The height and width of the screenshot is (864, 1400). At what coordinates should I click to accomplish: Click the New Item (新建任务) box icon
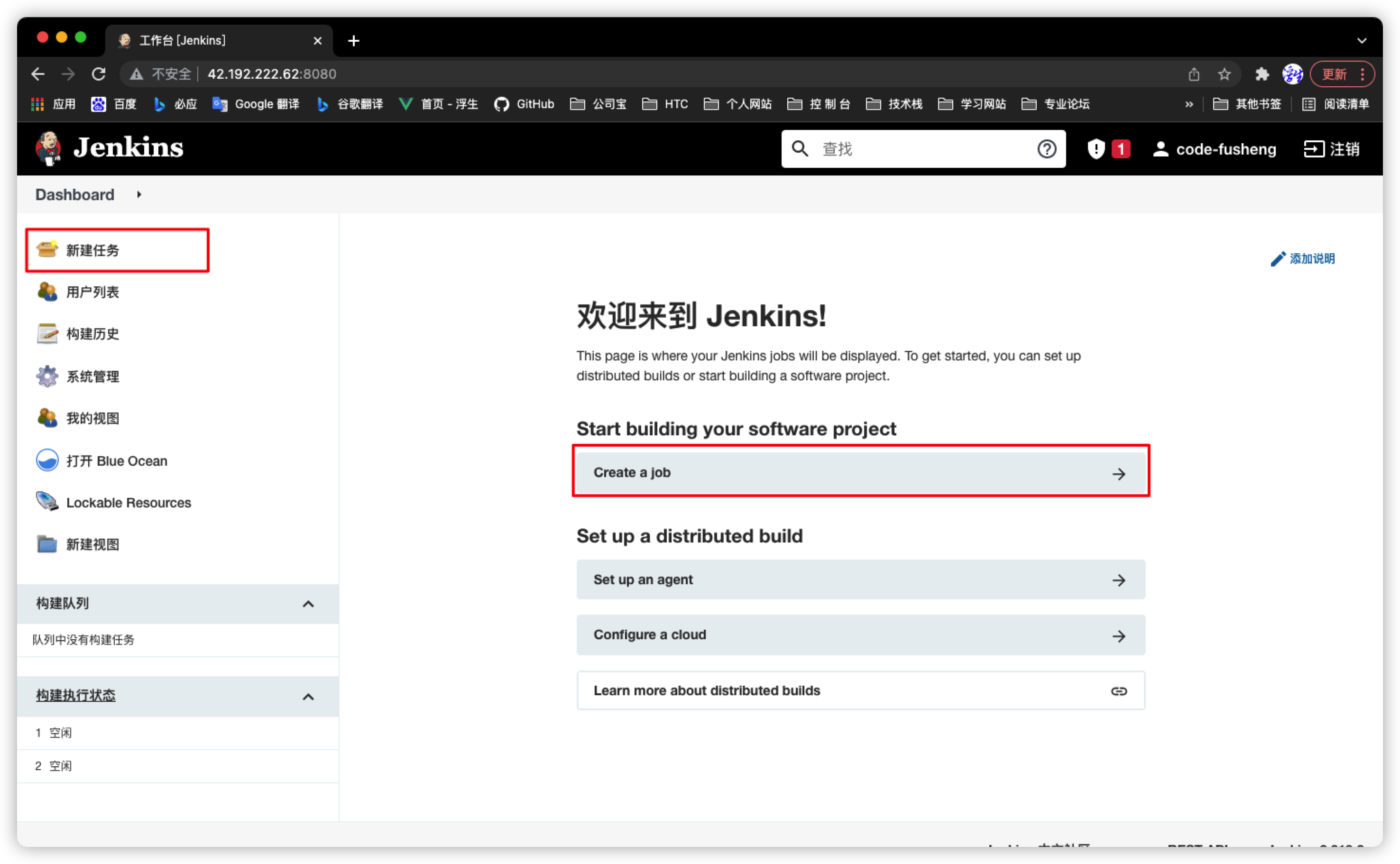click(x=47, y=250)
